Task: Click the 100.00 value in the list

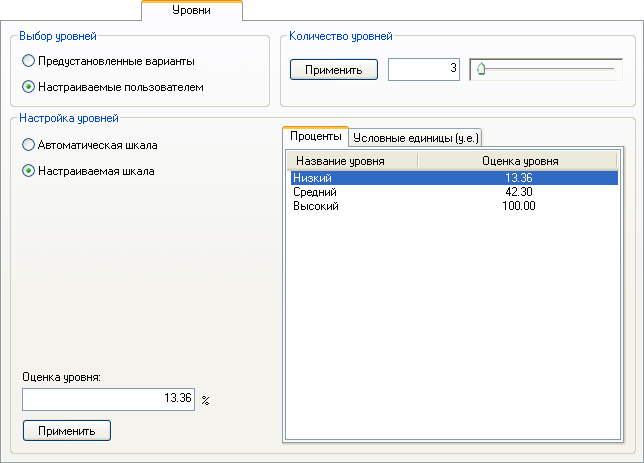Action: [519, 206]
